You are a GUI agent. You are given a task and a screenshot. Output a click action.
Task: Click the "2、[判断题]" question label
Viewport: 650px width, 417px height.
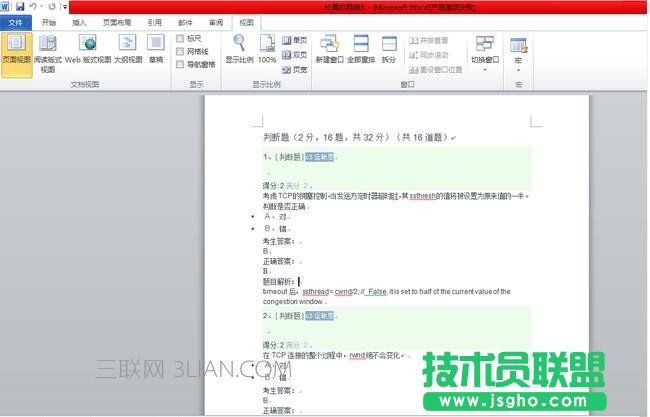(x=284, y=316)
